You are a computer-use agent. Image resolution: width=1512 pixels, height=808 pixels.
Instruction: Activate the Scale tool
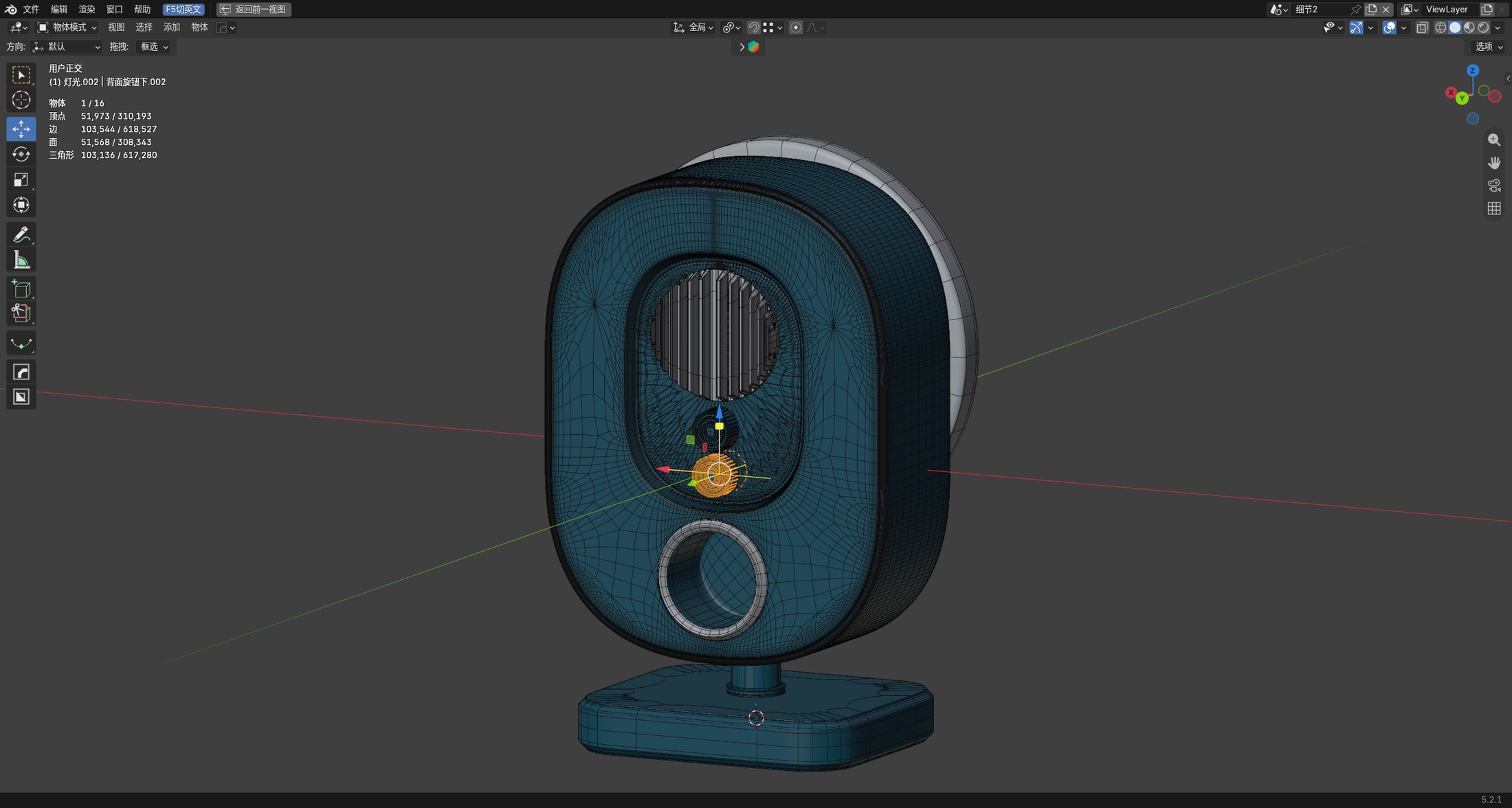(x=21, y=179)
